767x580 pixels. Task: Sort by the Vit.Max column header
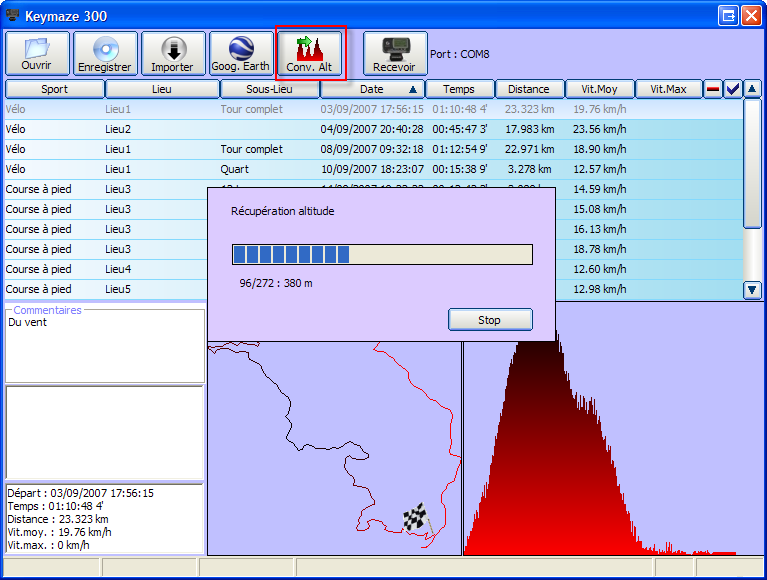point(669,89)
